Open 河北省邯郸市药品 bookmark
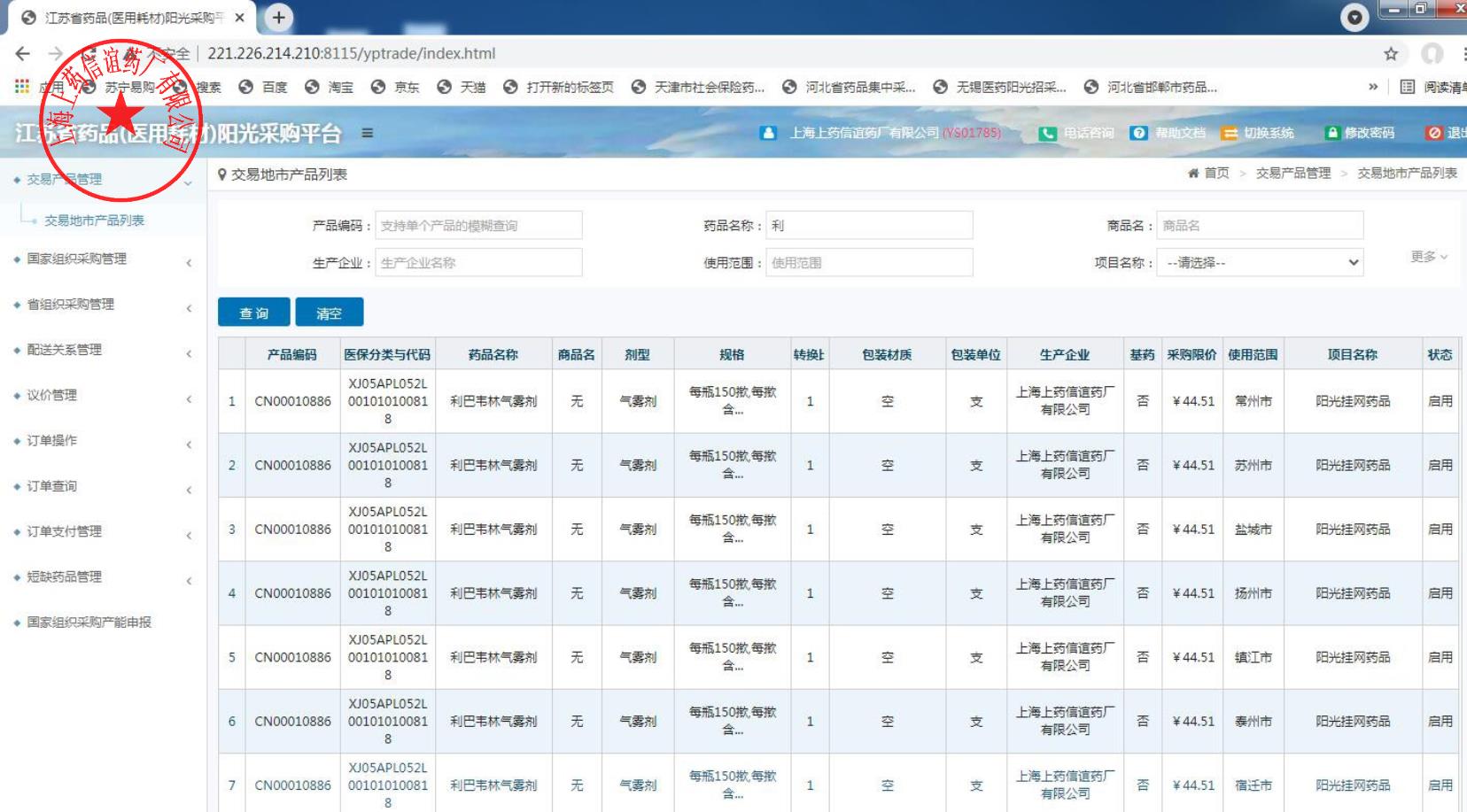 pyautogui.click(x=1151, y=87)
